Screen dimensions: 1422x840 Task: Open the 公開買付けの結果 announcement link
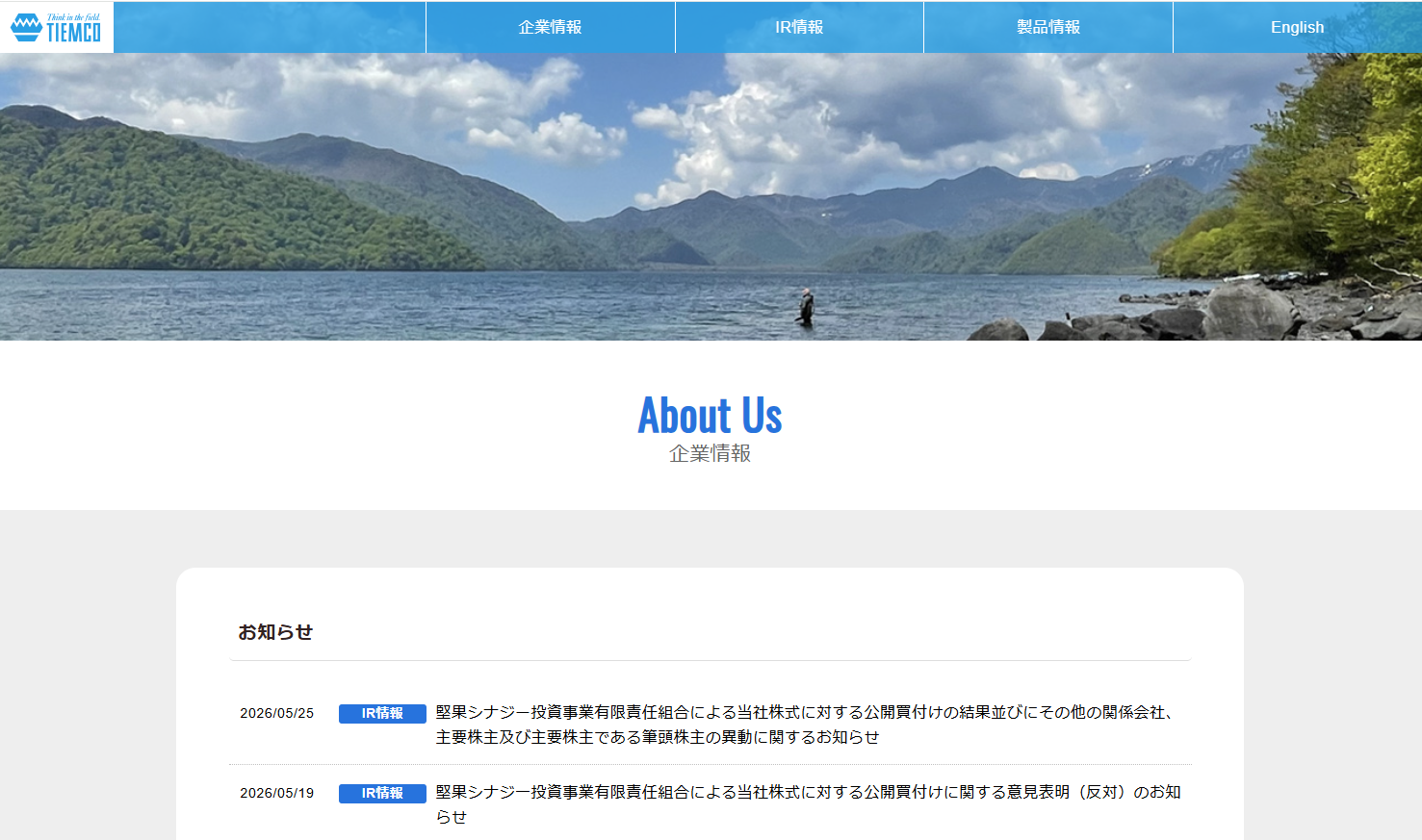coord(807,725)
